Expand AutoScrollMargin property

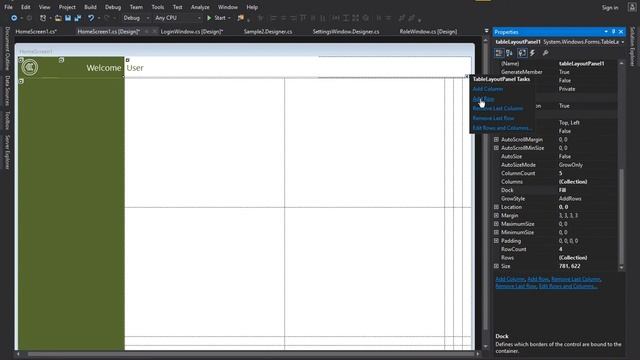point(496,140)
